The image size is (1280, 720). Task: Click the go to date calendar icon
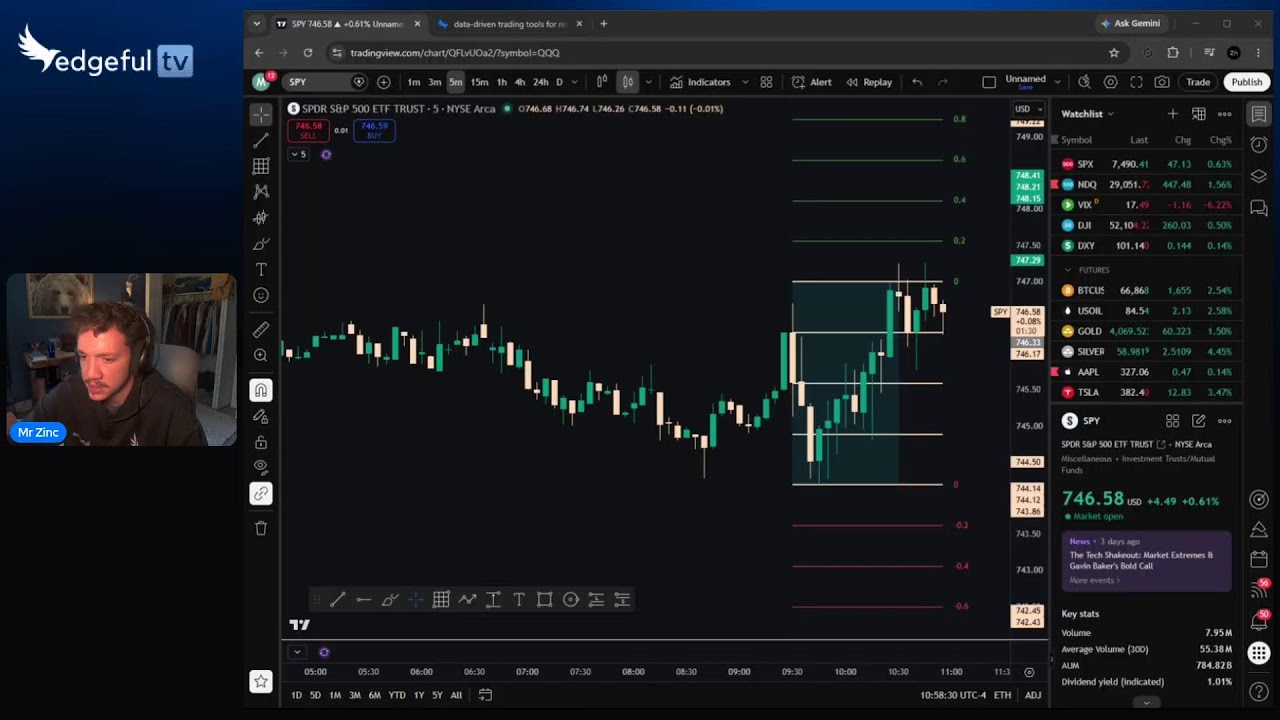(485, 695)
